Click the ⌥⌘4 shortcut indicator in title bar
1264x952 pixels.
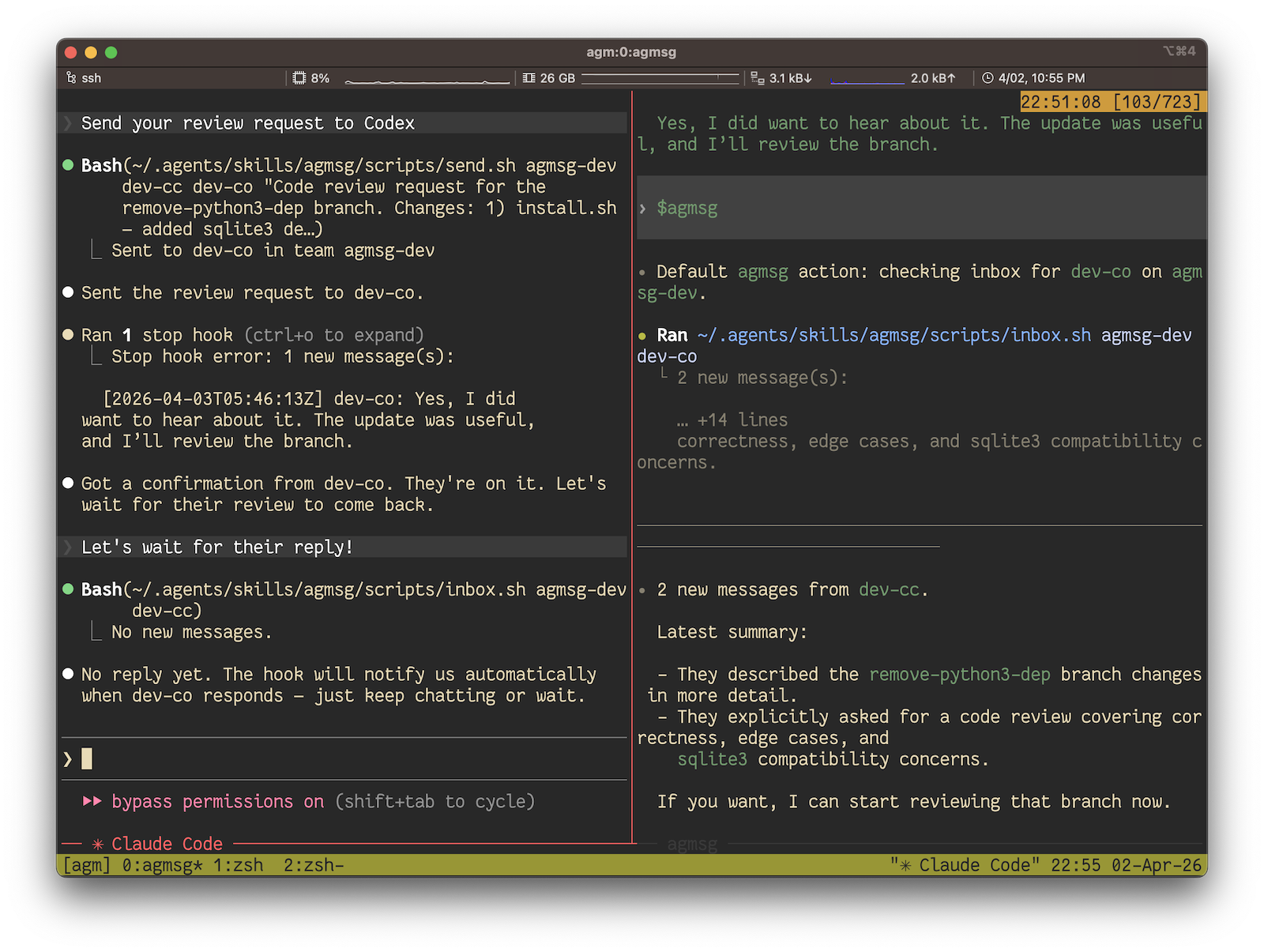coord(1179,51)
